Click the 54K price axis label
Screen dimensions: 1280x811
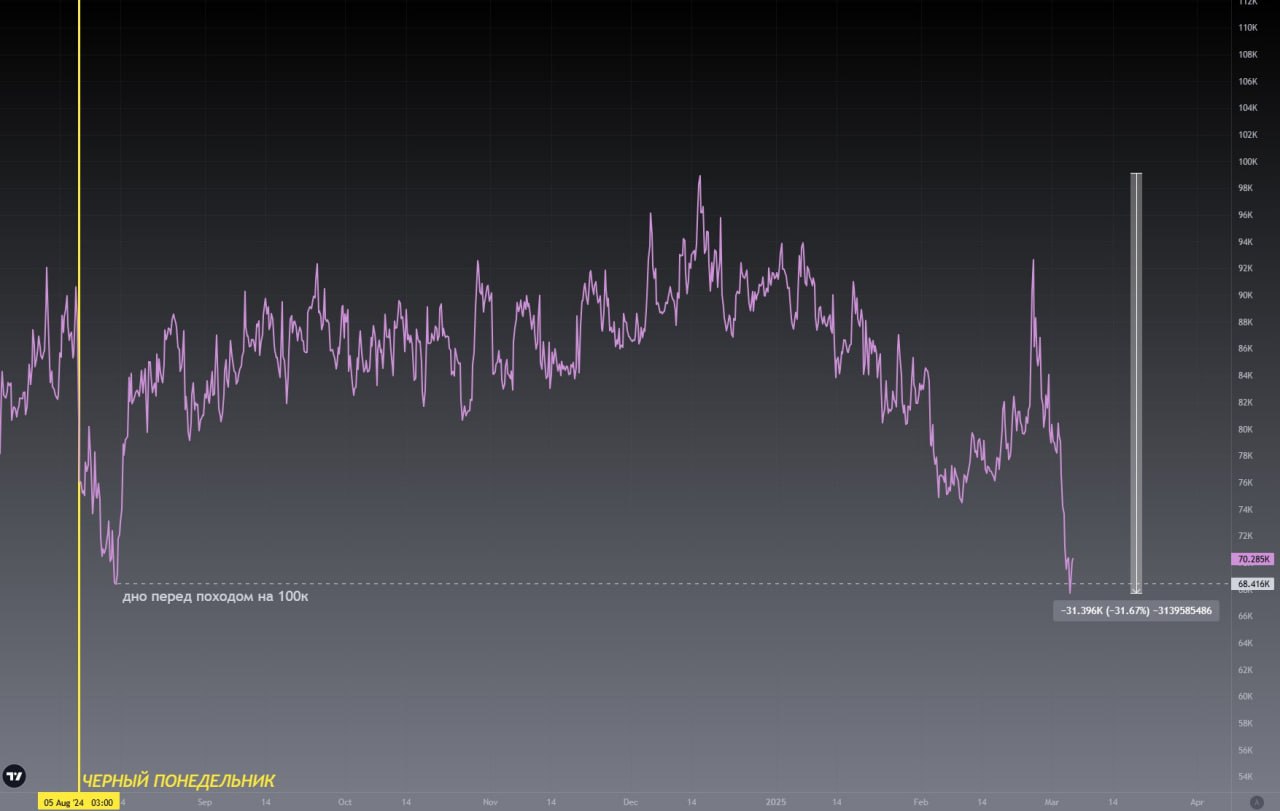point(1246,776)
